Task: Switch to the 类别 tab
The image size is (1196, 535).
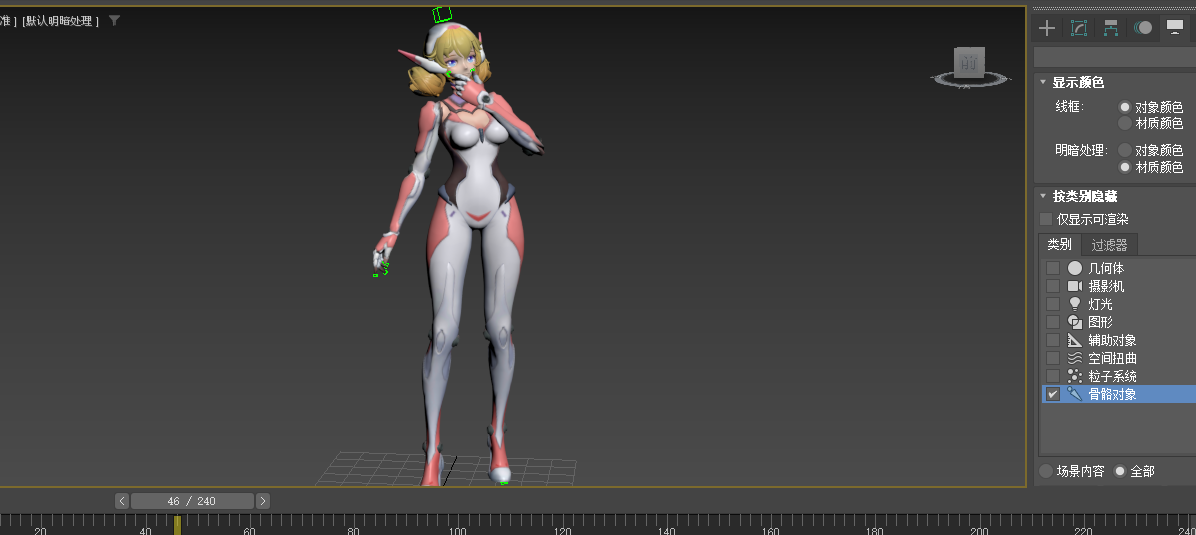Action: click(x=1059, y=244)
